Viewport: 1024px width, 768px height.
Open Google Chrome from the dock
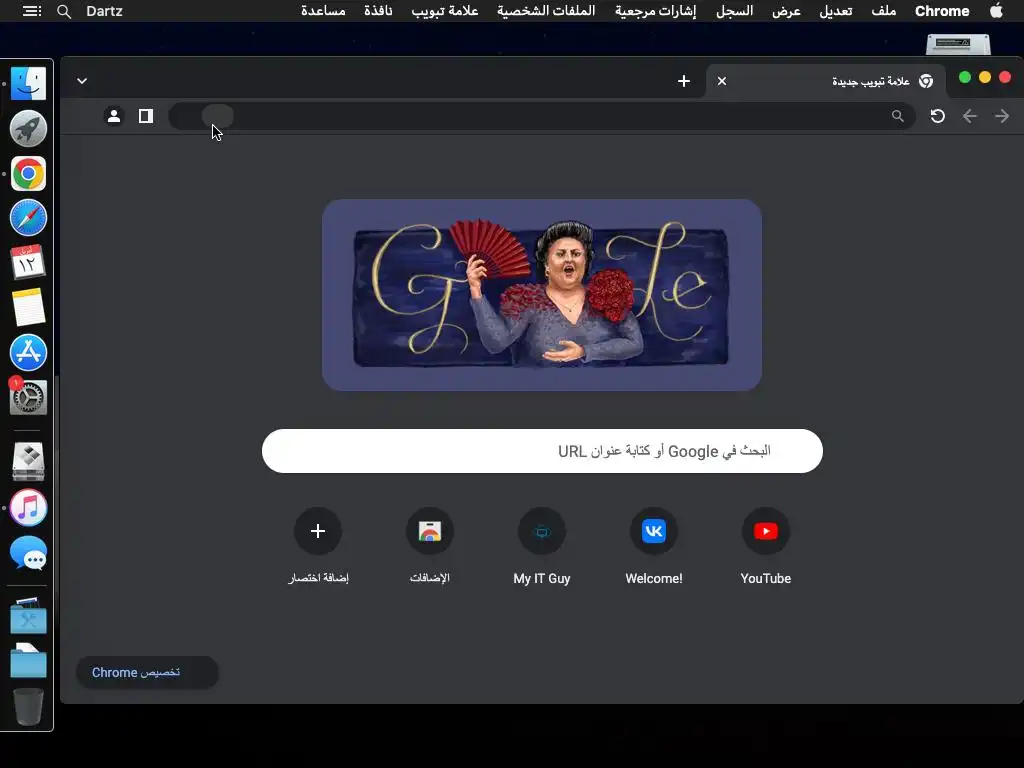click(28, 174)
